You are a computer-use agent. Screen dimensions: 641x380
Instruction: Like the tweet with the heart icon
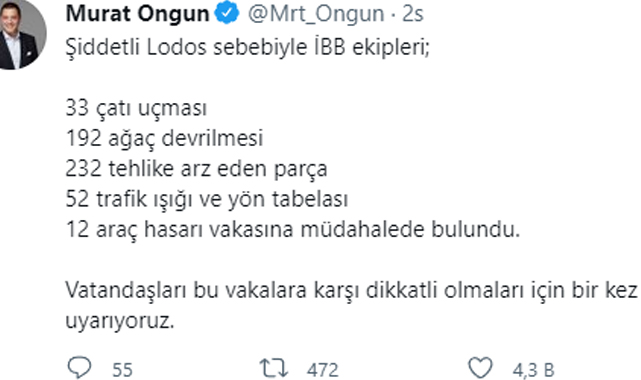480,368
